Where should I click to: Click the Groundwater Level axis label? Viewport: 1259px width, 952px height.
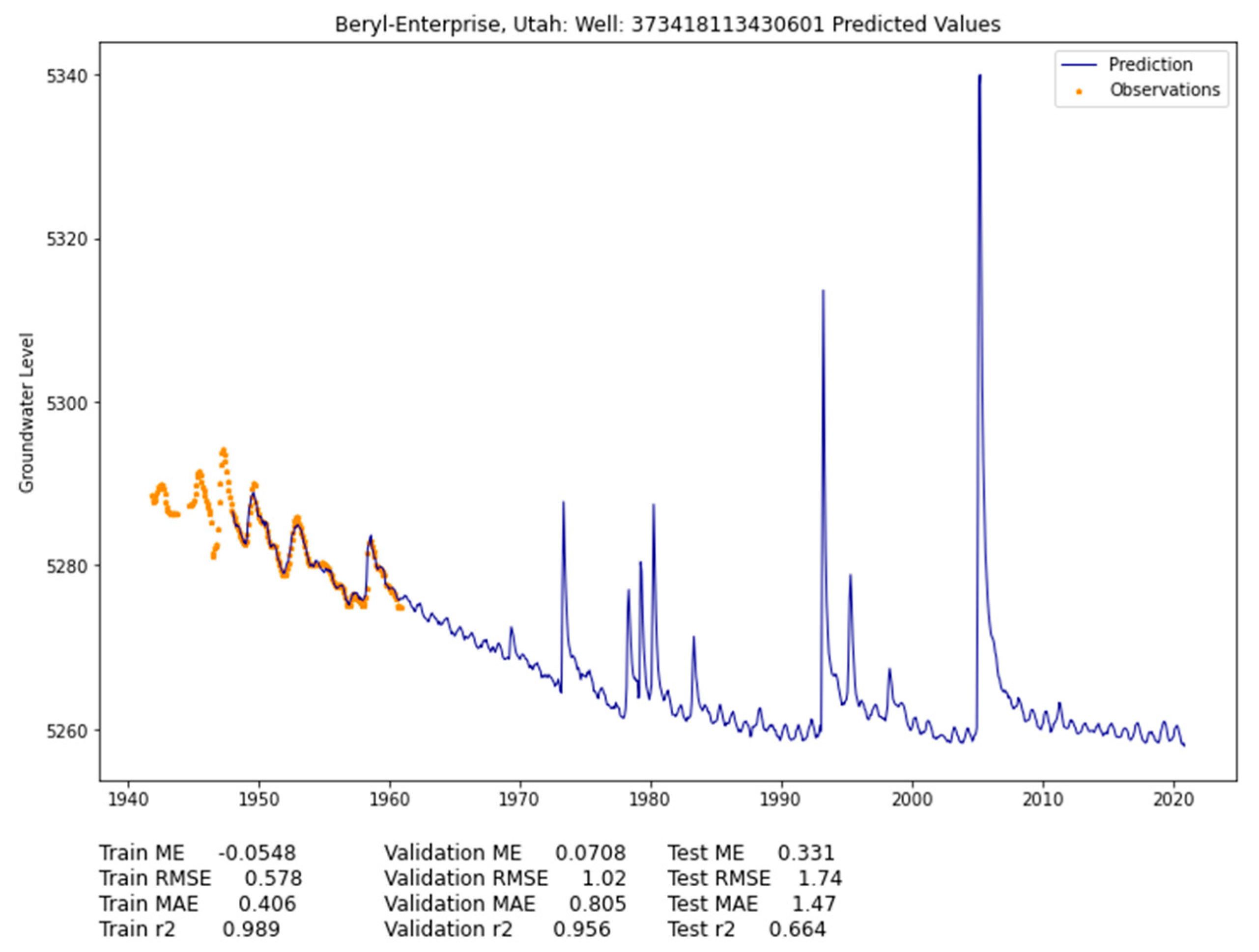point(26,413)
